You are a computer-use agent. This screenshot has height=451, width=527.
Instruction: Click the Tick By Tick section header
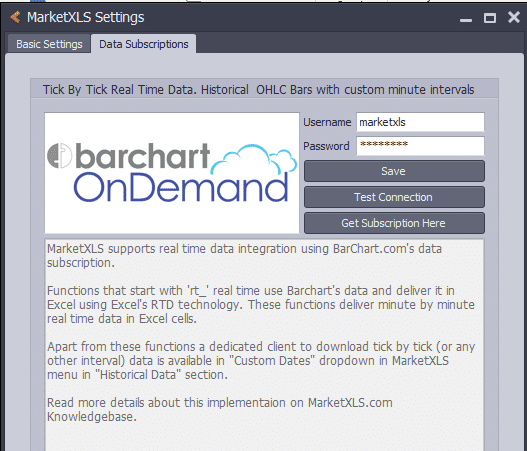pyautogui.click(x=258, y=90)
